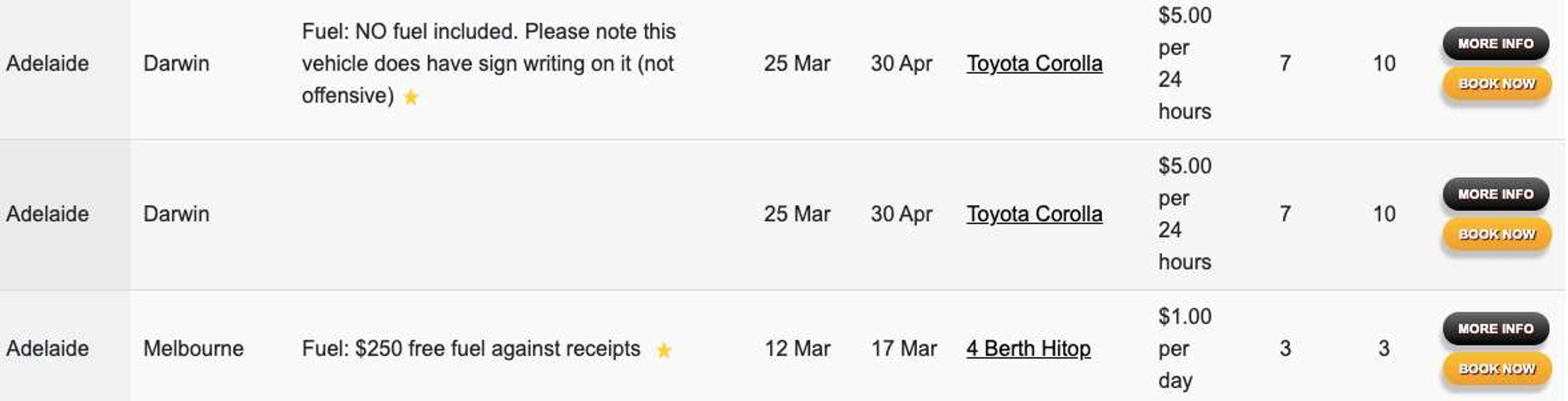Click the 17 Mar end date
The height and width of the screenshot is (401, 1568).
(903, 349)
